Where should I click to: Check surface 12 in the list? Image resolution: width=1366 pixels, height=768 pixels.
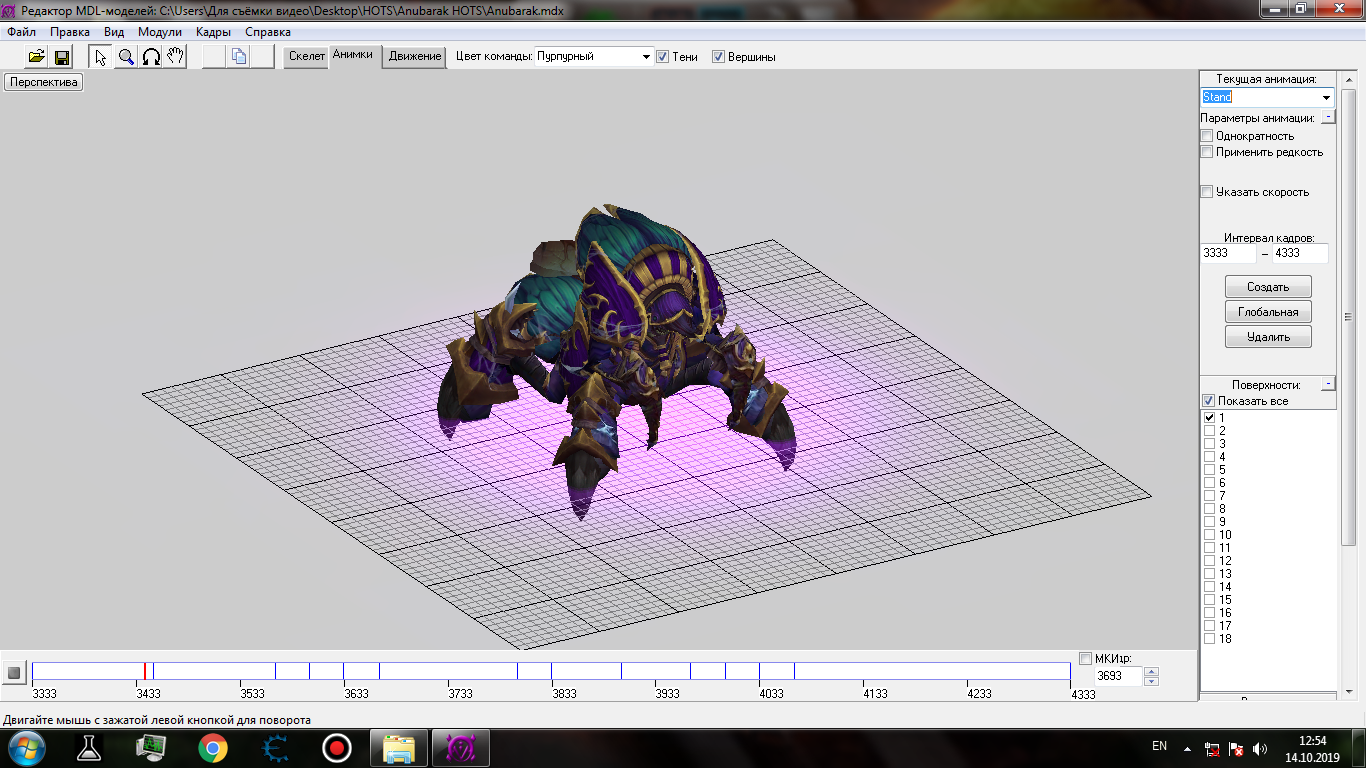1209,560
